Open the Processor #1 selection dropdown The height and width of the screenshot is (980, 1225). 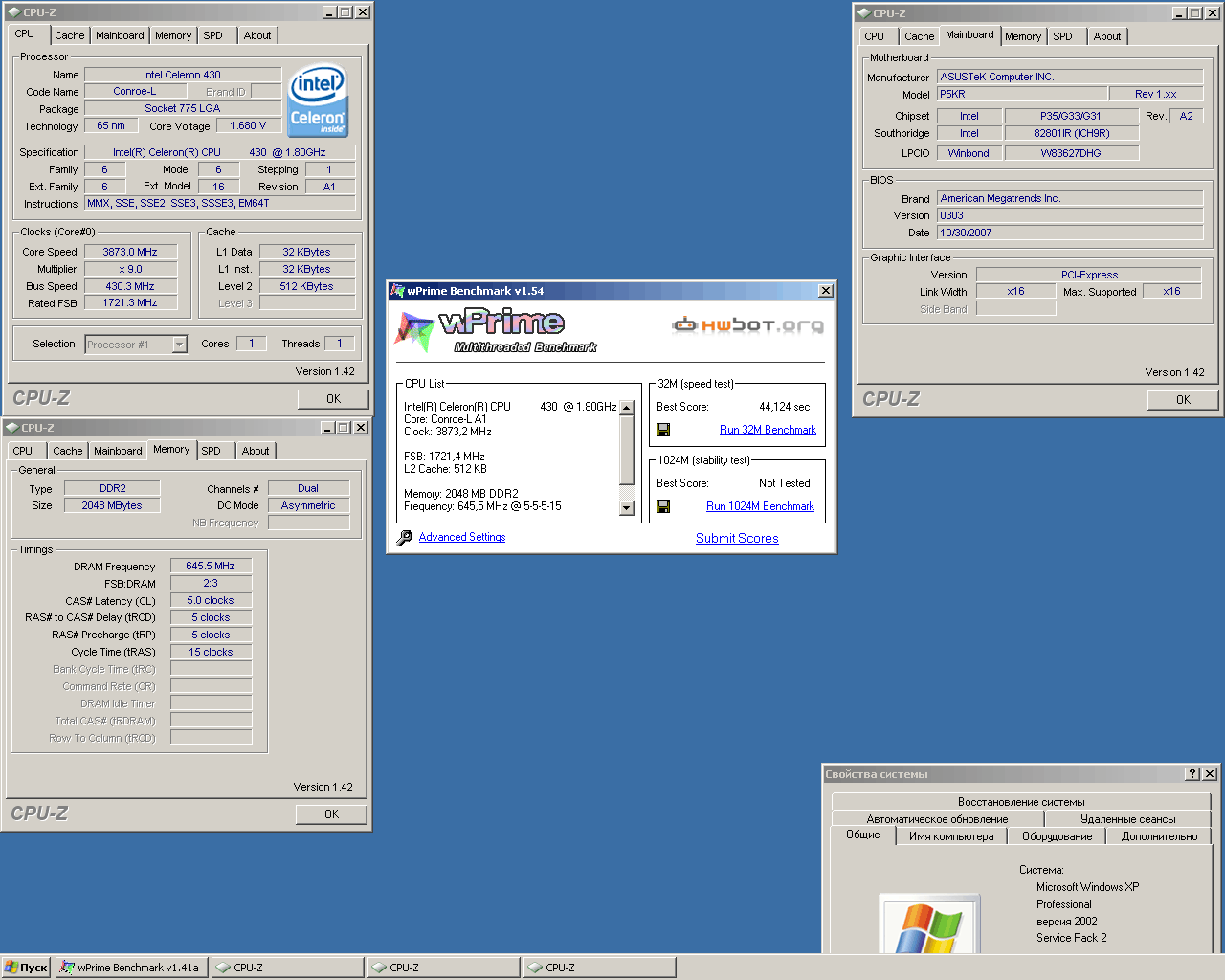point(179,344)
